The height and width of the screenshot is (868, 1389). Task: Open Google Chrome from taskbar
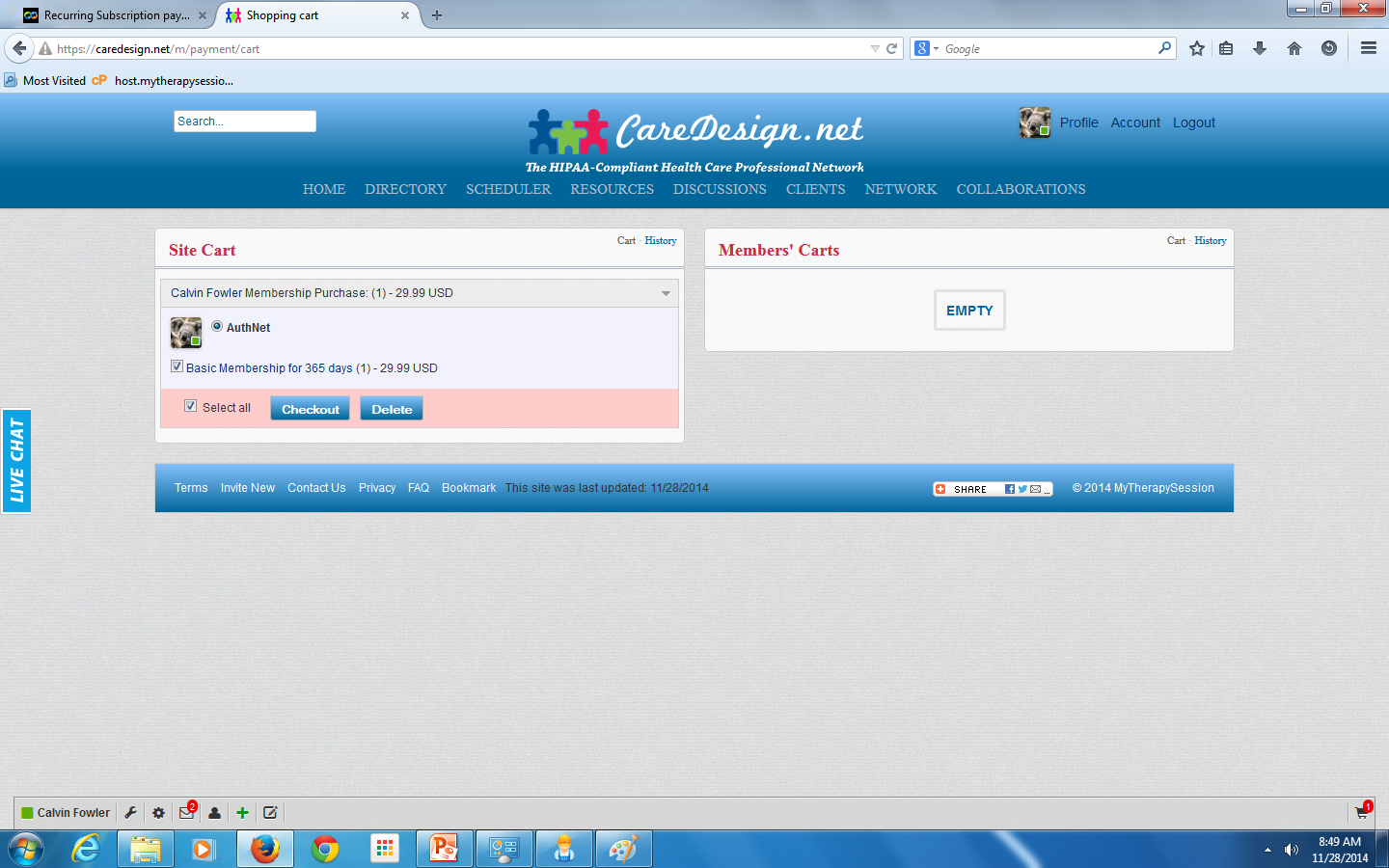[x=325, y=850]
